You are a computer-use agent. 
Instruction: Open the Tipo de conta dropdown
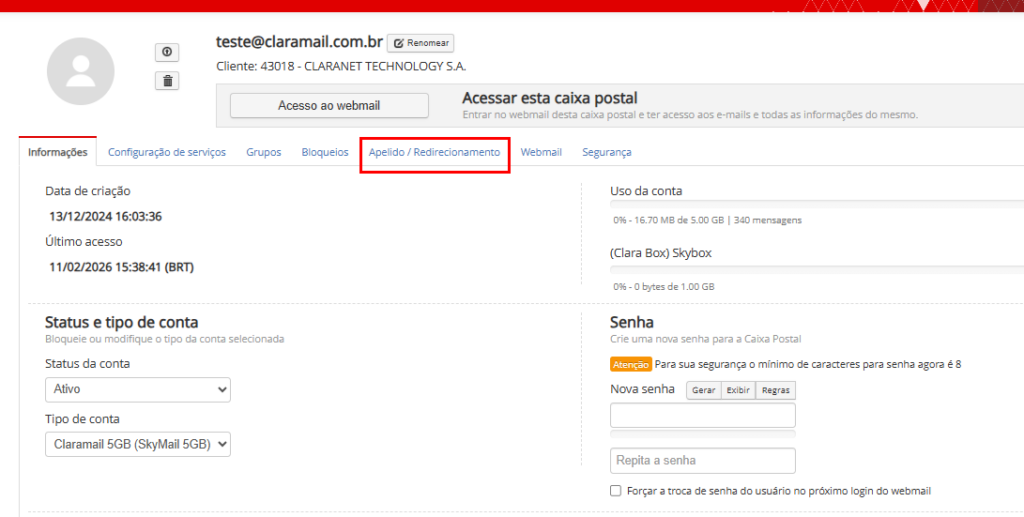click(x=138, y=444)
